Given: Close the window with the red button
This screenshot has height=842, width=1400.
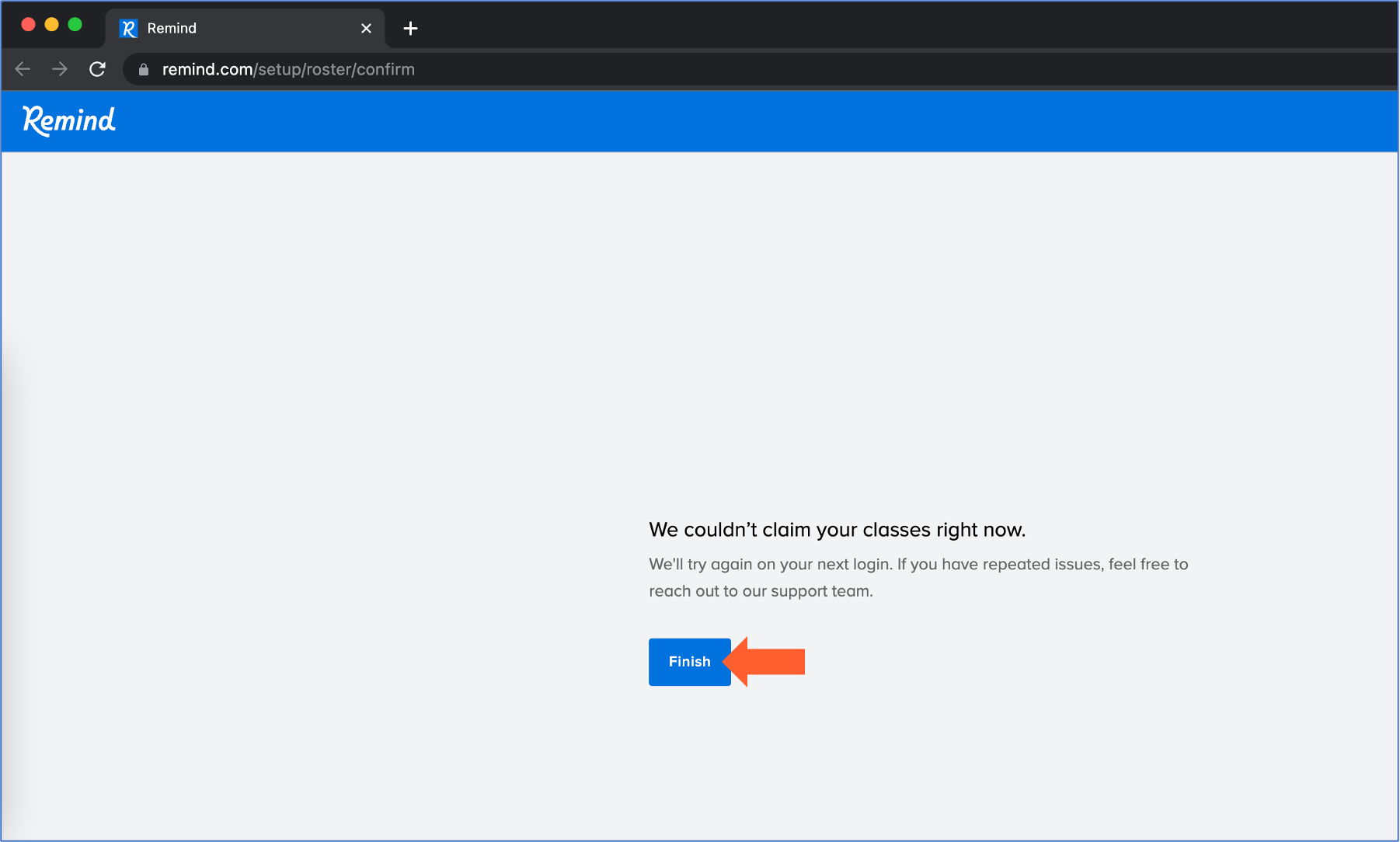Looking at the screenshot, I should point(28,24).
